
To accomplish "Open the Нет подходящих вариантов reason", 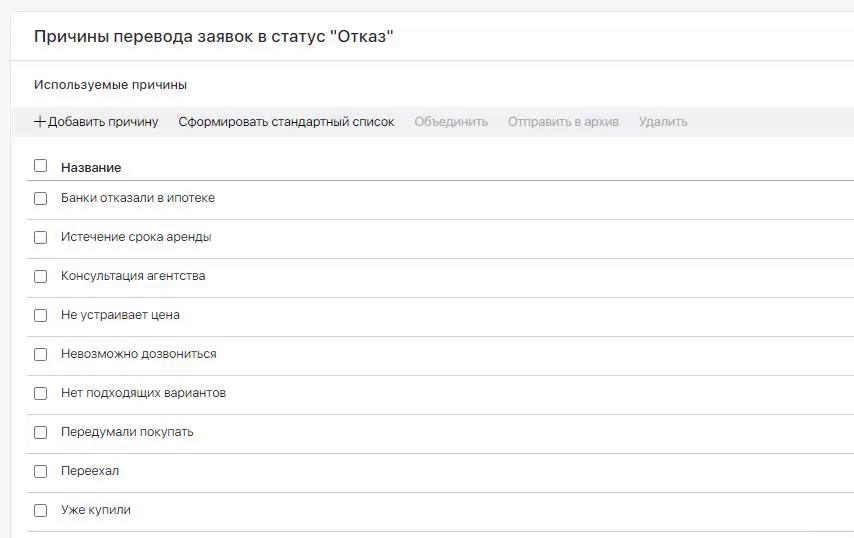I will 143,393.
